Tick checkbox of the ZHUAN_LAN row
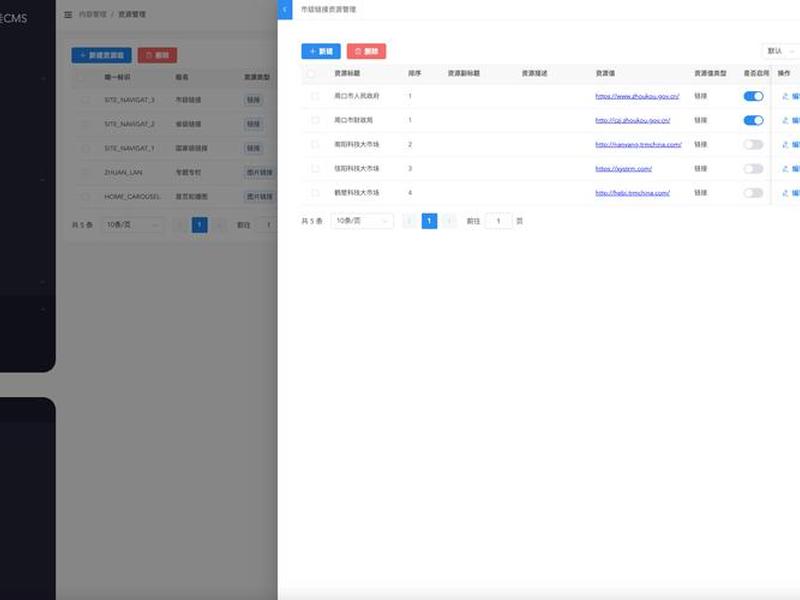Screen dimensions: 800x600 pos(85,172)
